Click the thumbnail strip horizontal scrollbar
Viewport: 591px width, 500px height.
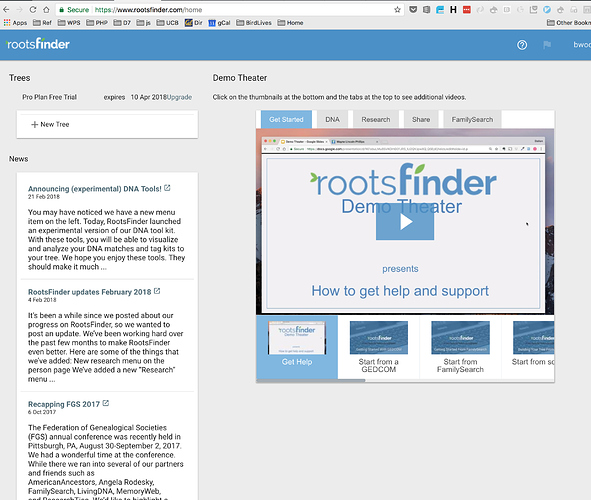pos(311,381)
